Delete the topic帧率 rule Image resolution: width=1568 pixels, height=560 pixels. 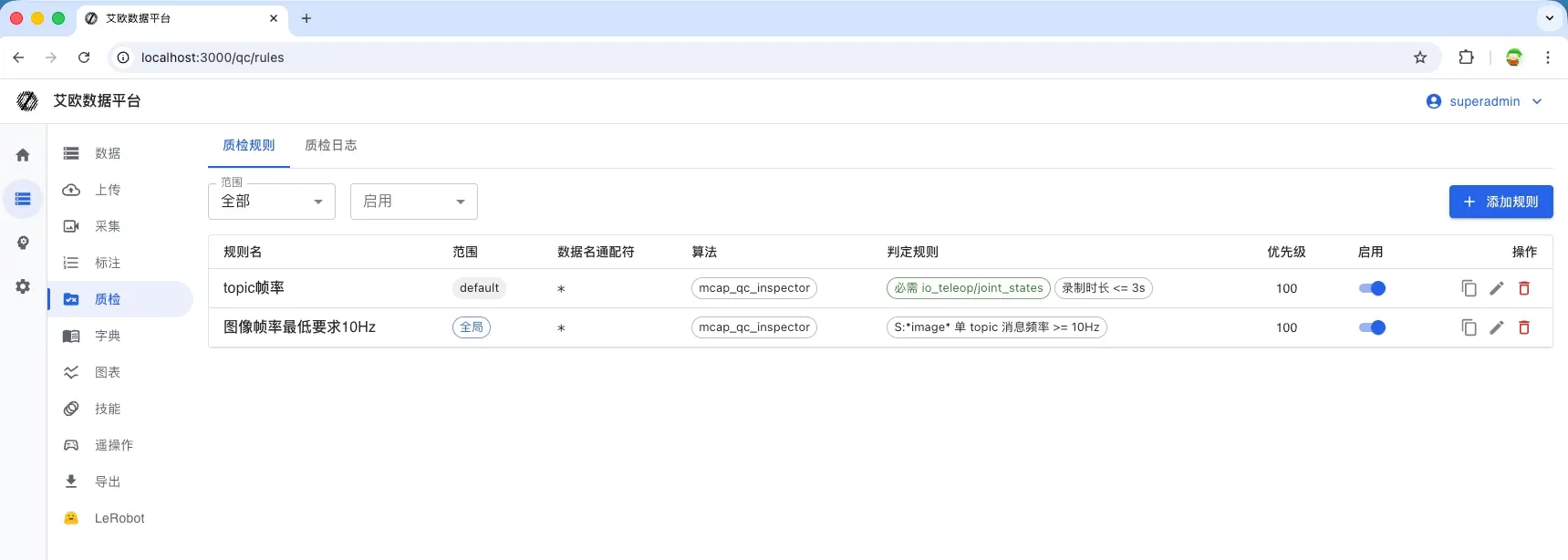click(x=1523, y=288)
